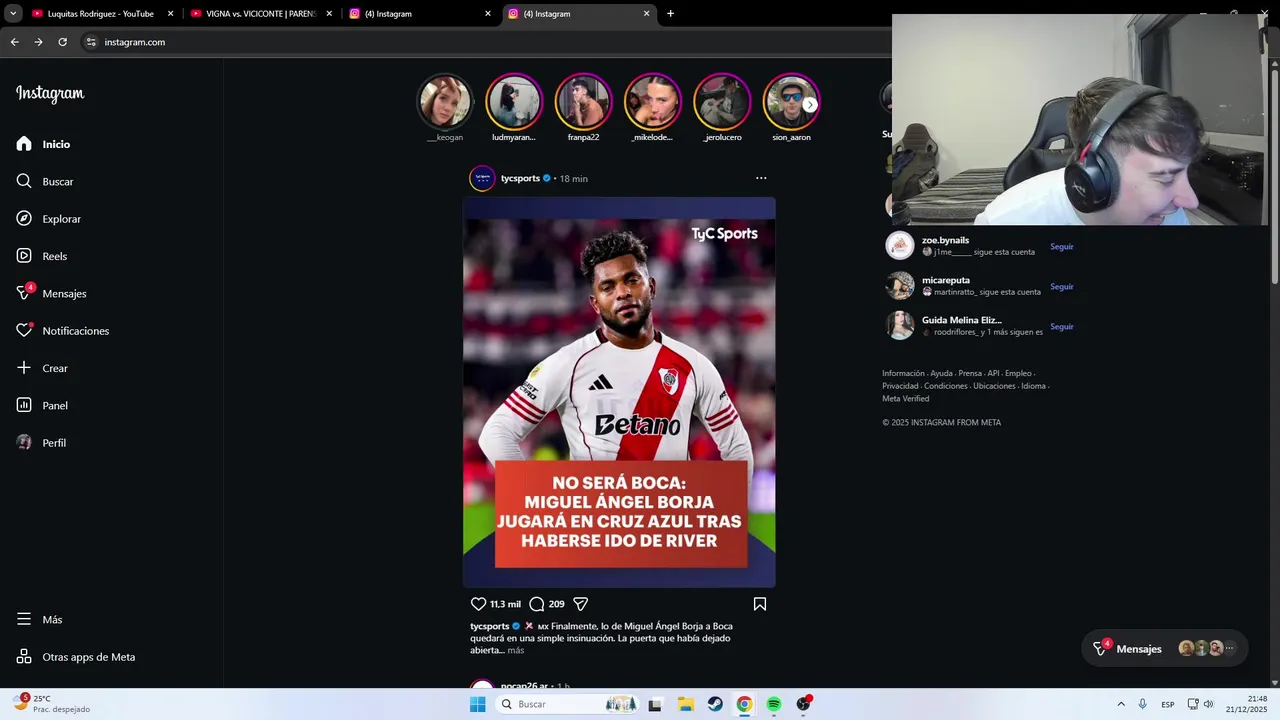Open floating Mensajes chat button
This screenshot has height=720, width=1280.
[x=1164, y=648]
